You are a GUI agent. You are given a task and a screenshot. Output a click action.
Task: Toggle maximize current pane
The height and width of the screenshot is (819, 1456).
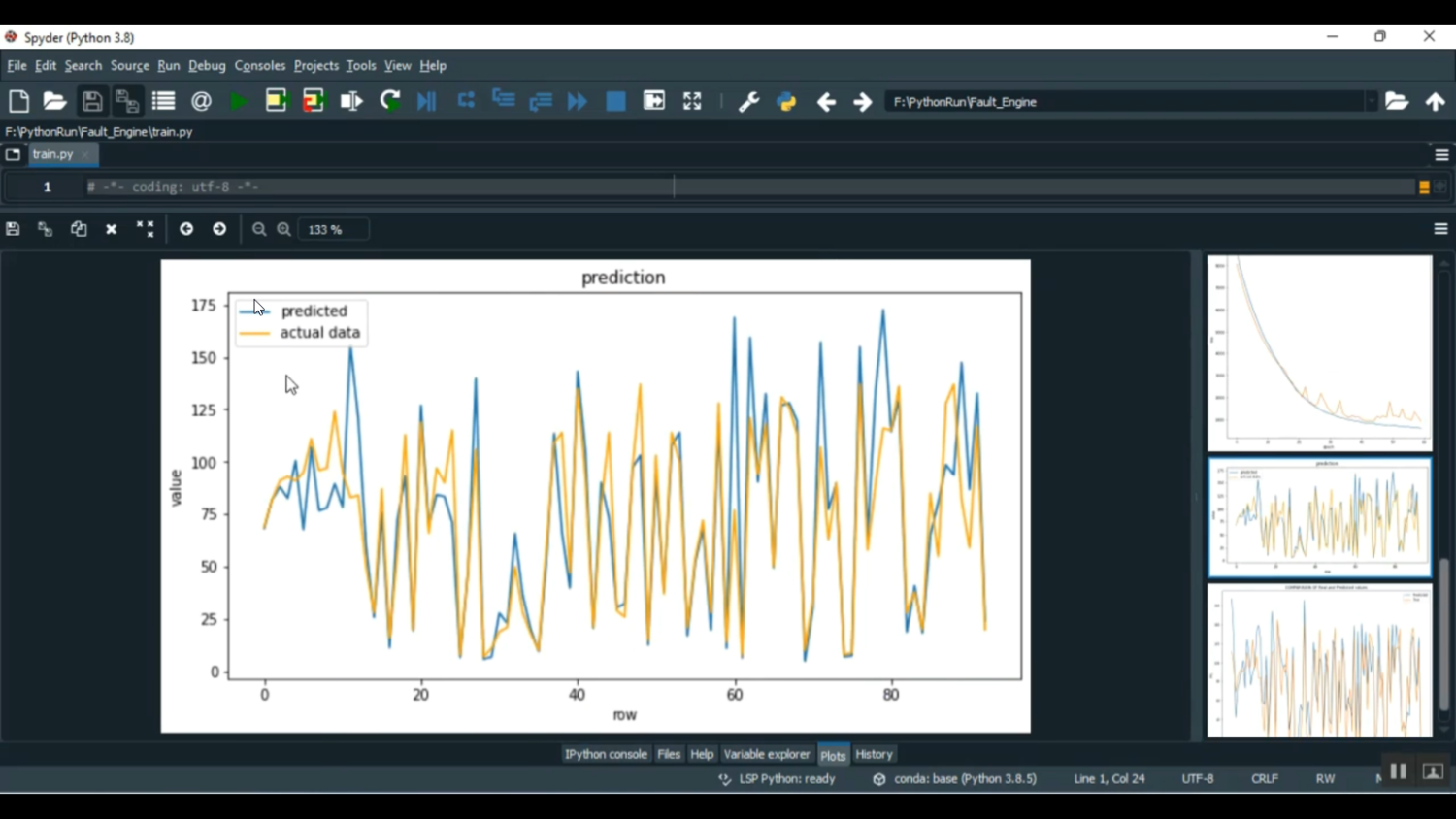692,102
